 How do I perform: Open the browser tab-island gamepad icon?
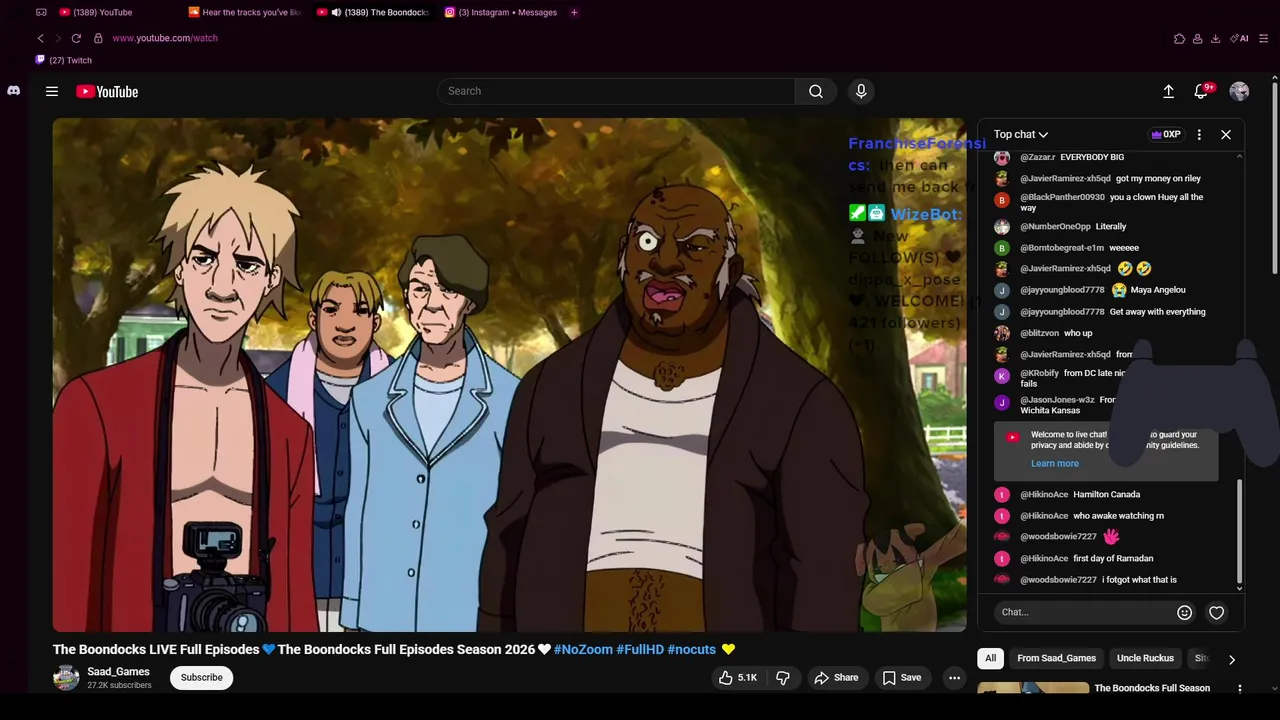pos(41,12)
